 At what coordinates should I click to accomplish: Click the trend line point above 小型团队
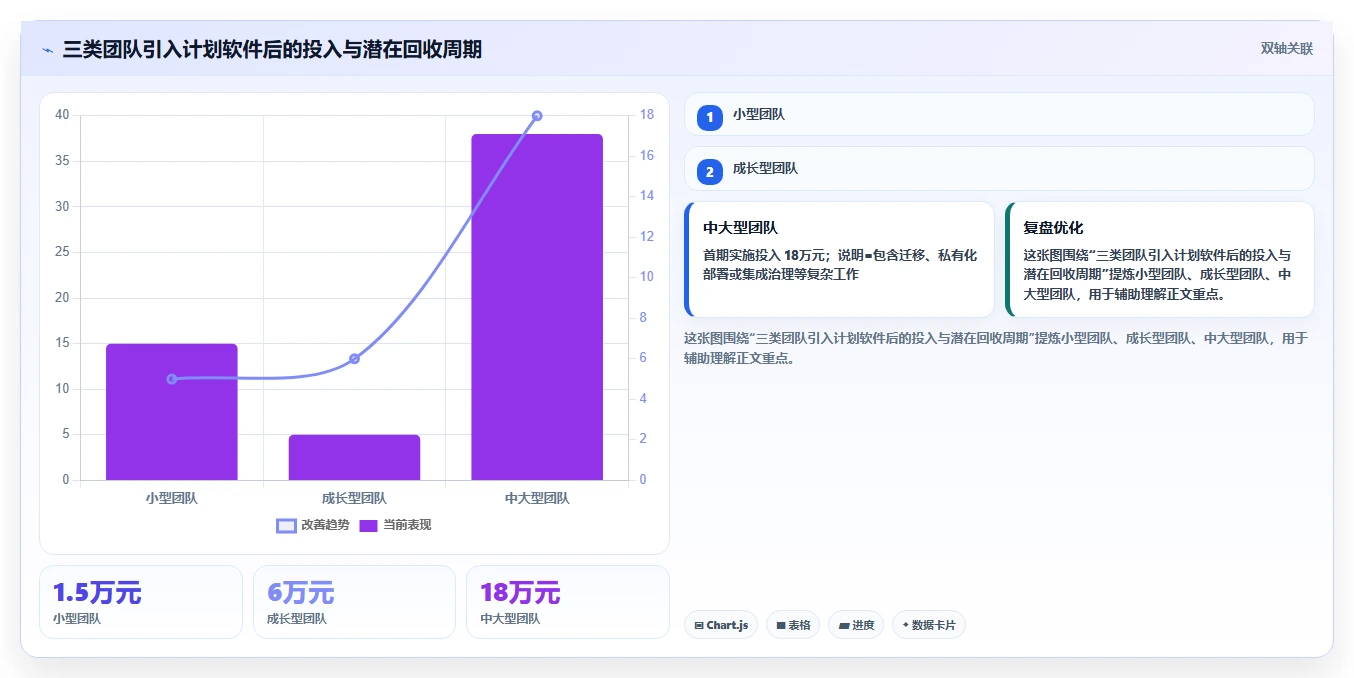click(x=172, y=379)
